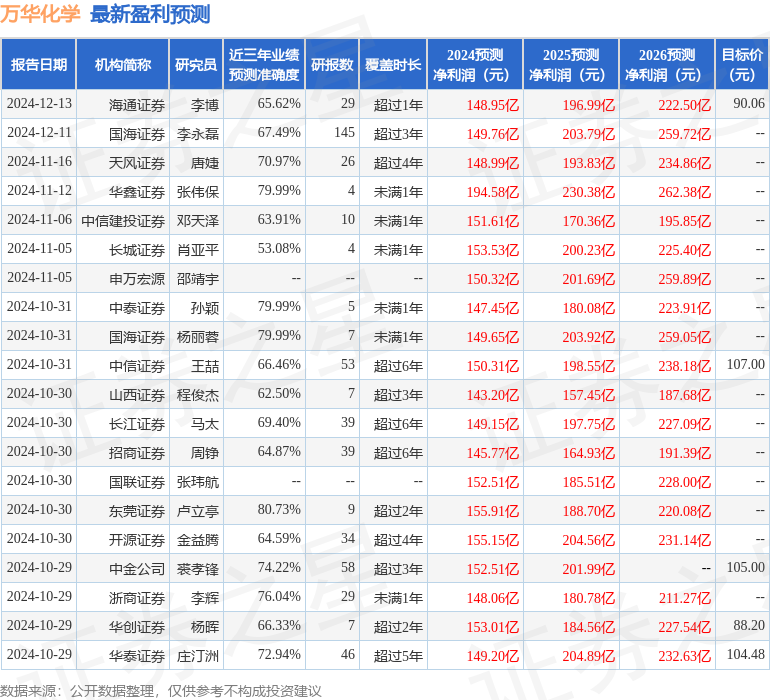Viewport: 770px width, 700px height.
Task: Click accuracy value 80.73%
Action: coord(279,509)
